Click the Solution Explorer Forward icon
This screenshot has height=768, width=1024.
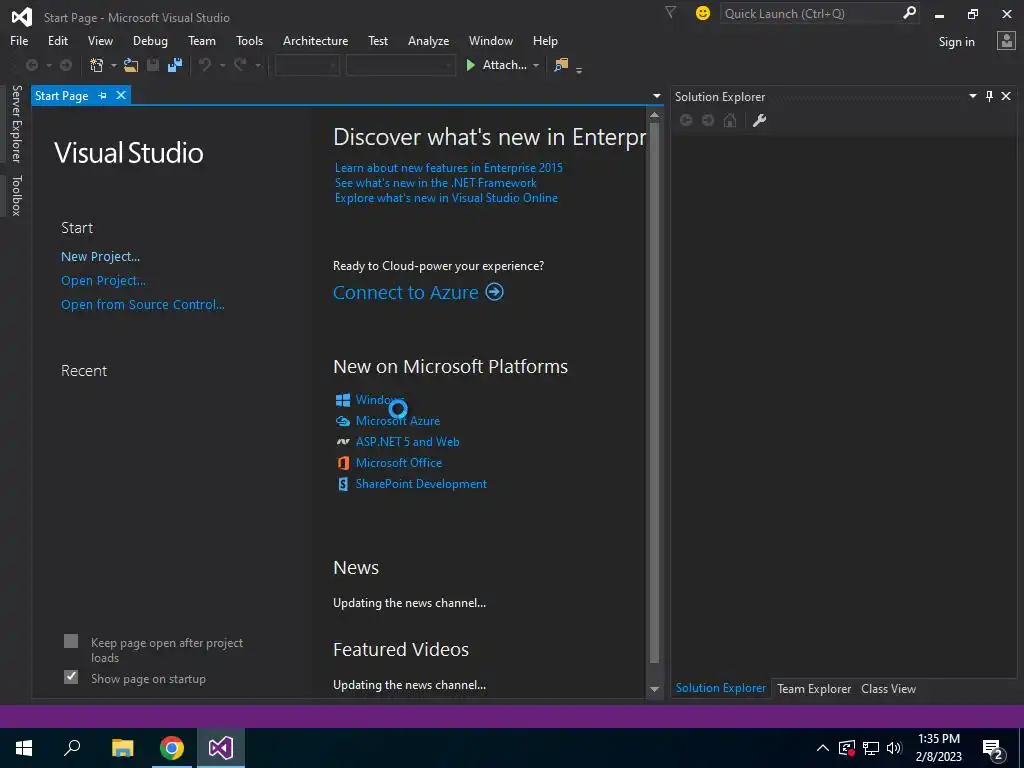click(708, 120)
